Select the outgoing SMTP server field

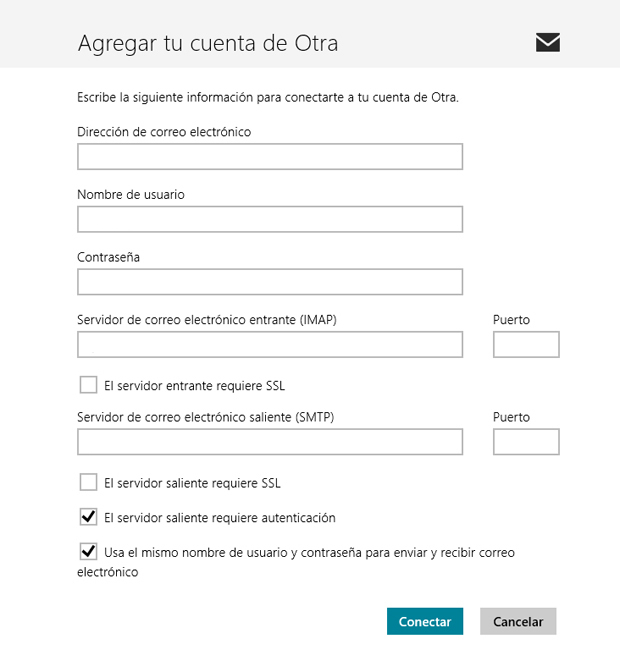[x=270, y=442]
